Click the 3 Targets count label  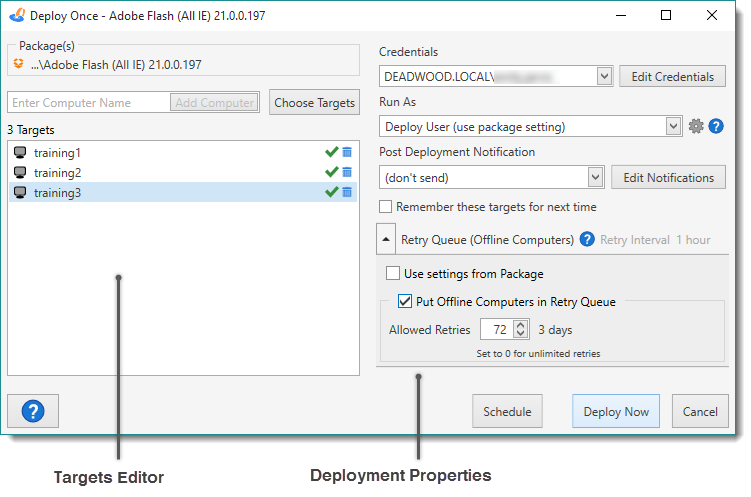pyautogui.click(x=31, y=130)
